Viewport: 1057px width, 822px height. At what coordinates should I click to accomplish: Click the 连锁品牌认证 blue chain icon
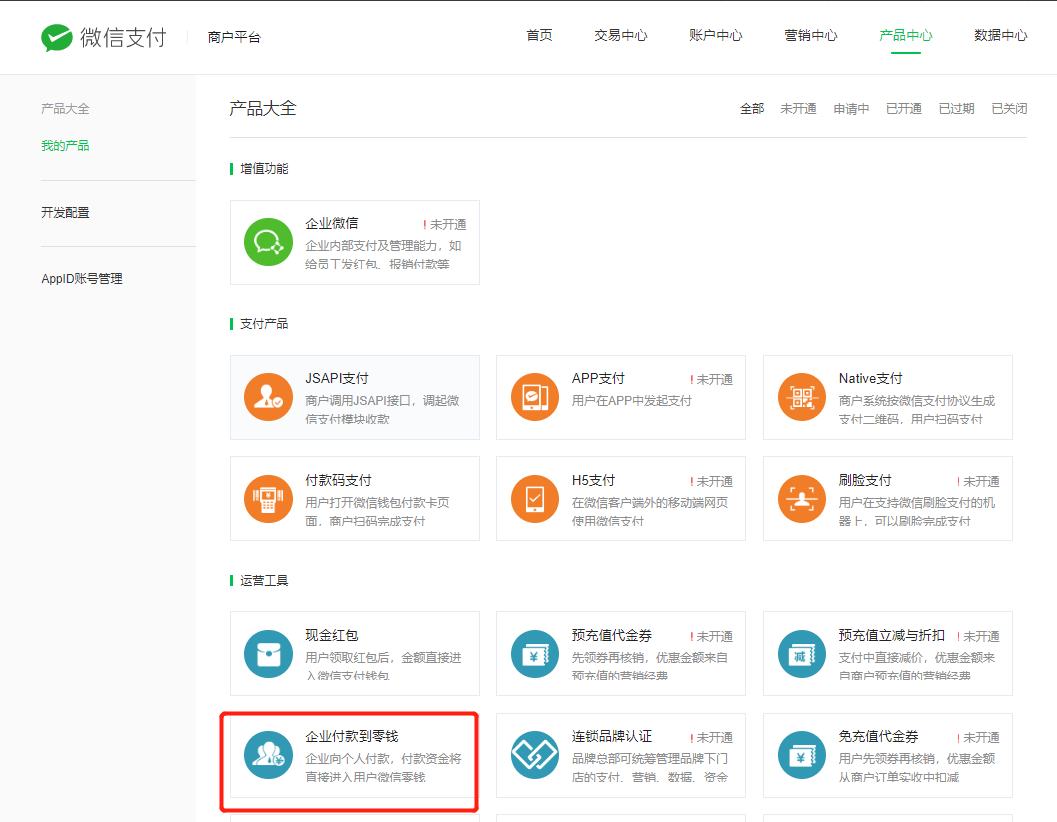(535, 755)
